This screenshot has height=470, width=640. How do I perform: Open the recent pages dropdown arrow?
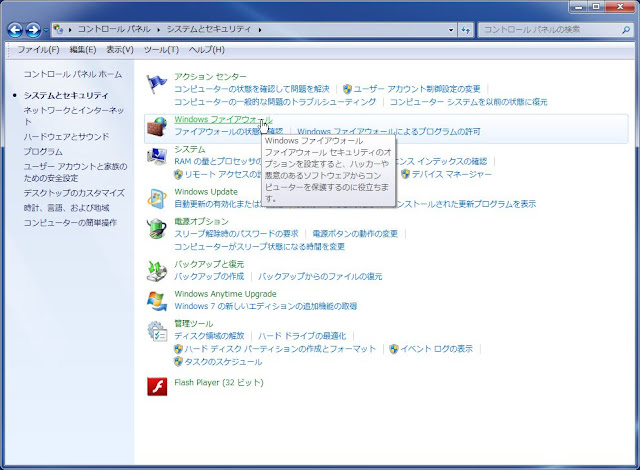[x=45, y=30]
